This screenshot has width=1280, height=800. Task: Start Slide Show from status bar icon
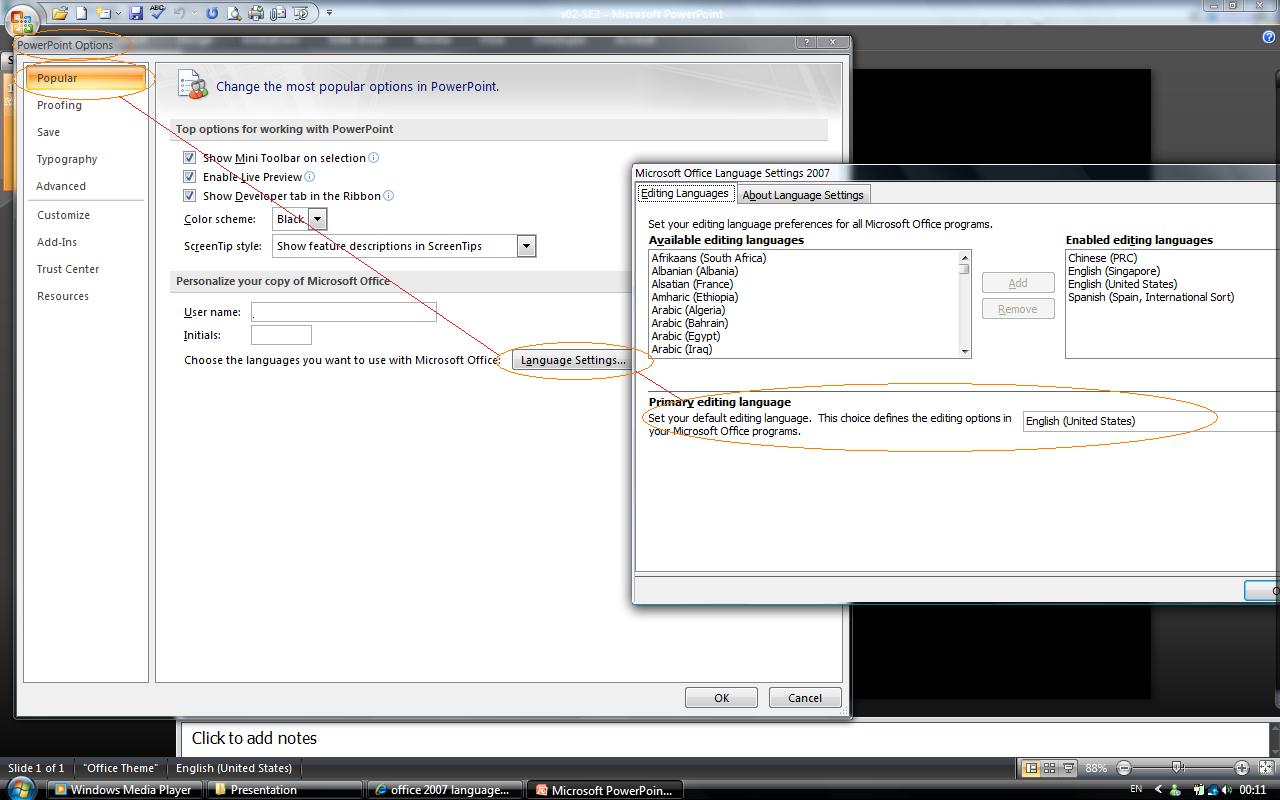coord(1068,768)
